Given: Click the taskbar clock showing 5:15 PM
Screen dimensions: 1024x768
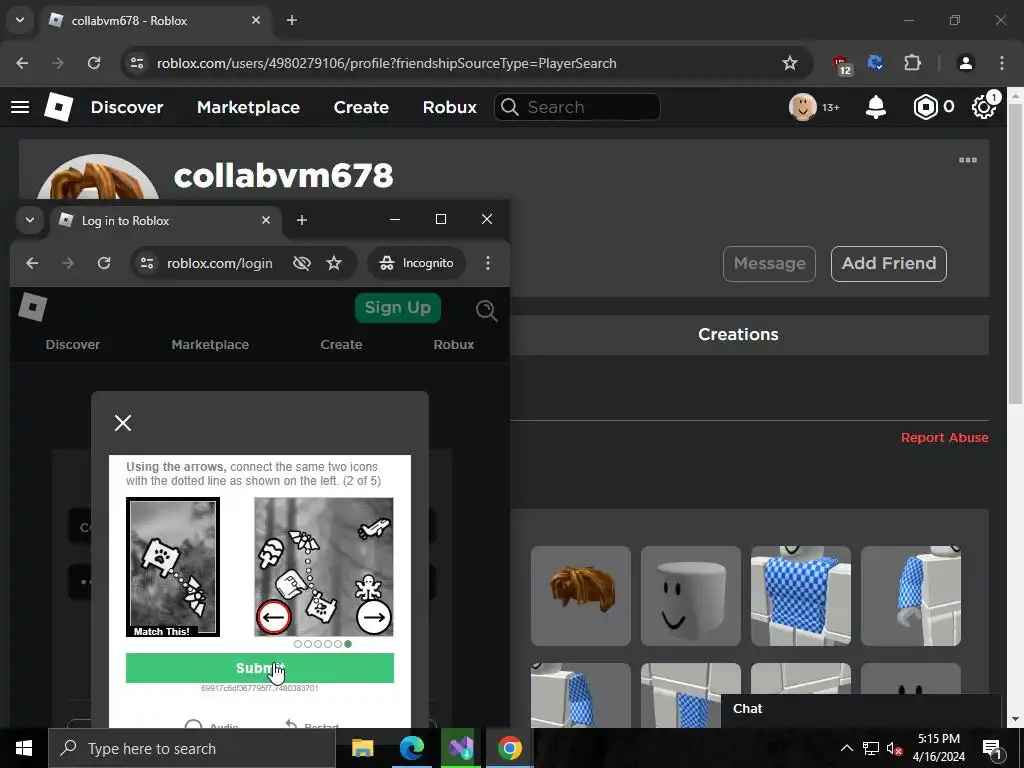Looking at the screenshot, I should 938,748.
